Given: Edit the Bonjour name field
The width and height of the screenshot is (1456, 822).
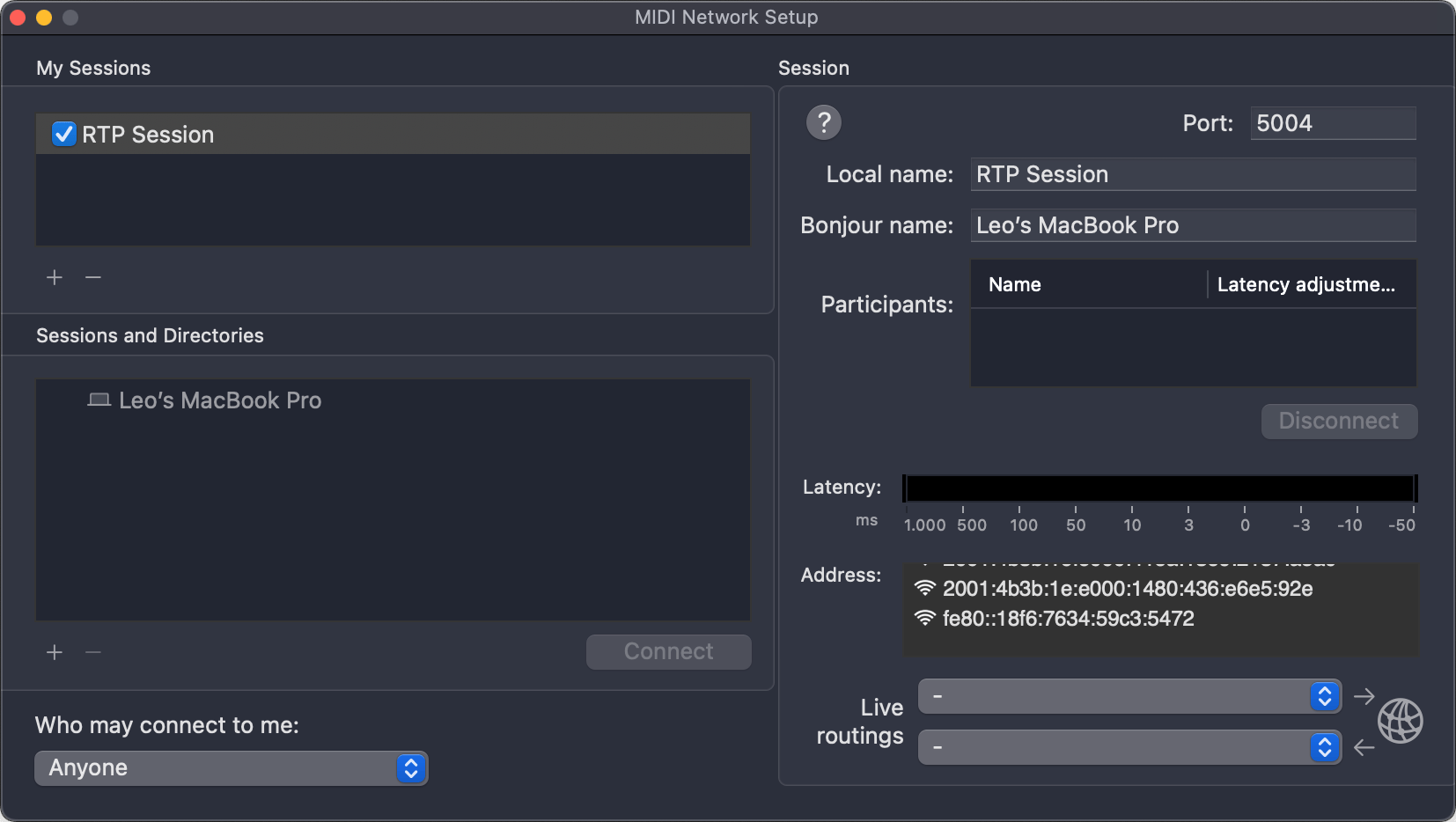Looking at the screenshot, I should click(1193, 225).
